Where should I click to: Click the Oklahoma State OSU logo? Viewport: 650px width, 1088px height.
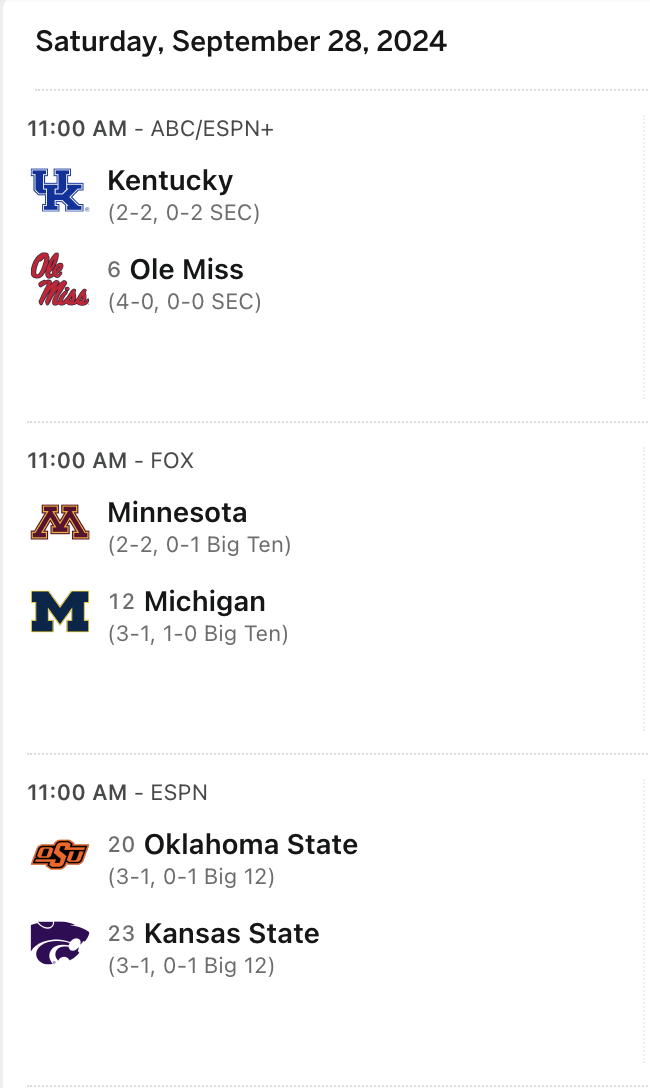coord(60,854)
